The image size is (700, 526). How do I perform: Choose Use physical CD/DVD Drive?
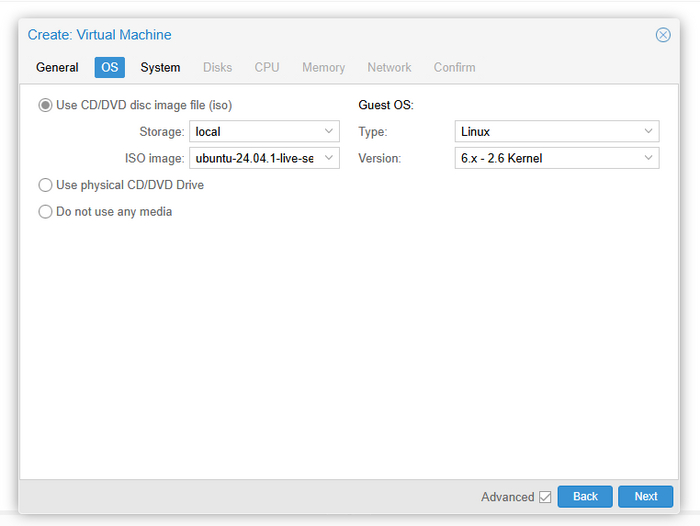coord(46,185)
